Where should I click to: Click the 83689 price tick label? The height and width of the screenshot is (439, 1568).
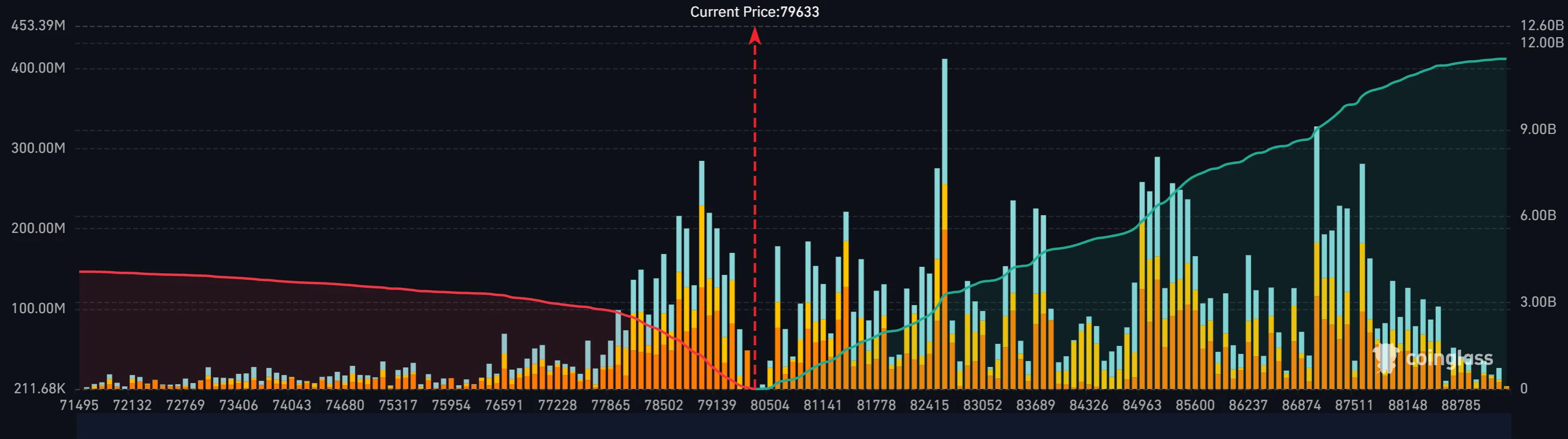pyautogui.click(x=1036, y=406)
